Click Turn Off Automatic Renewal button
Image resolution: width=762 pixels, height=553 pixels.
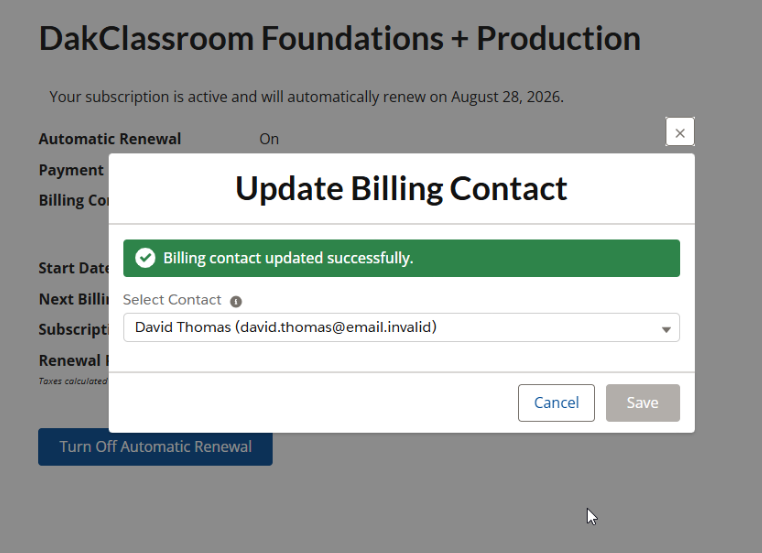point(155,446)
